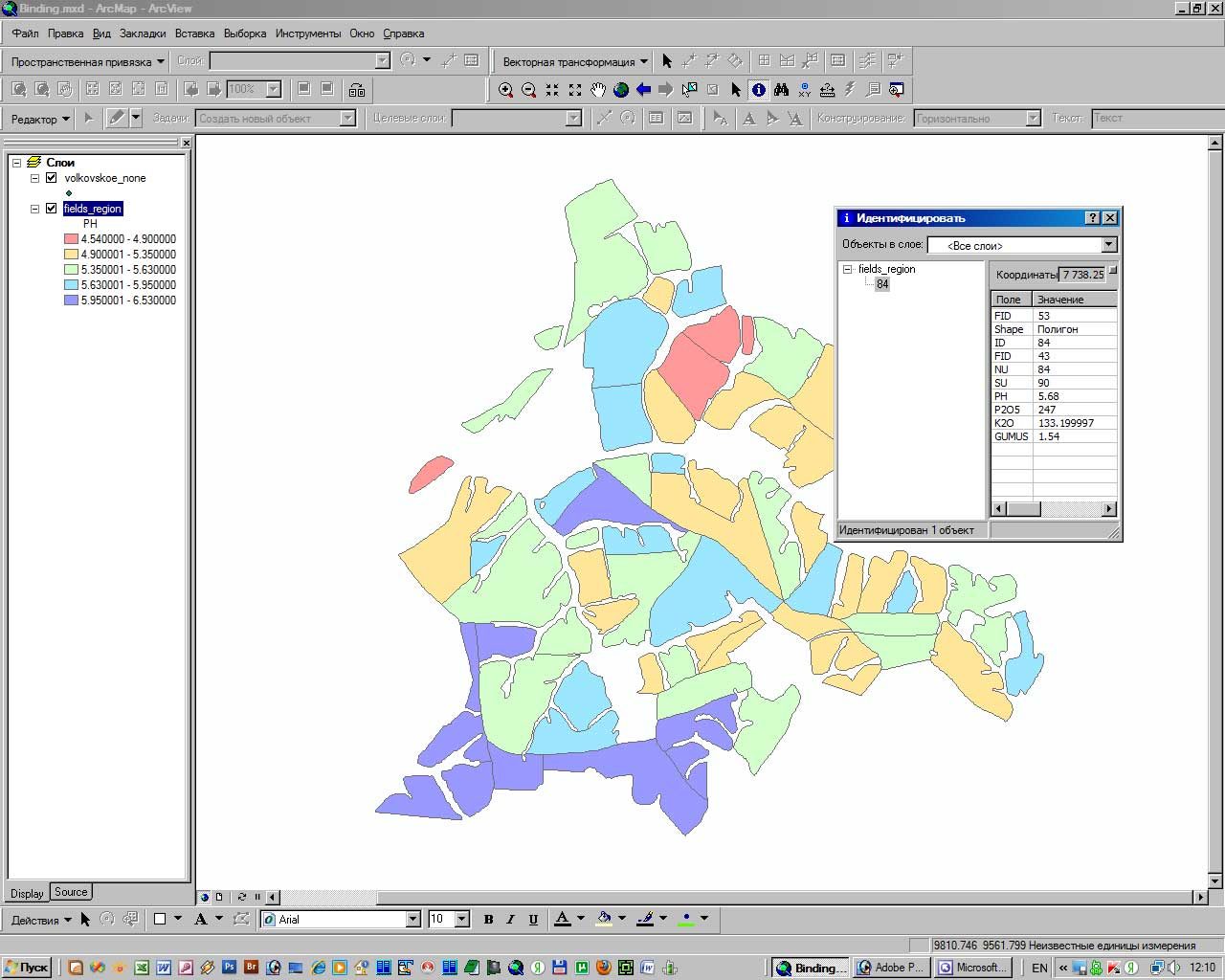Activate the Identify info tool
Image resolution: width=1225 pixels, height=980 pixels.
(759, 90)
